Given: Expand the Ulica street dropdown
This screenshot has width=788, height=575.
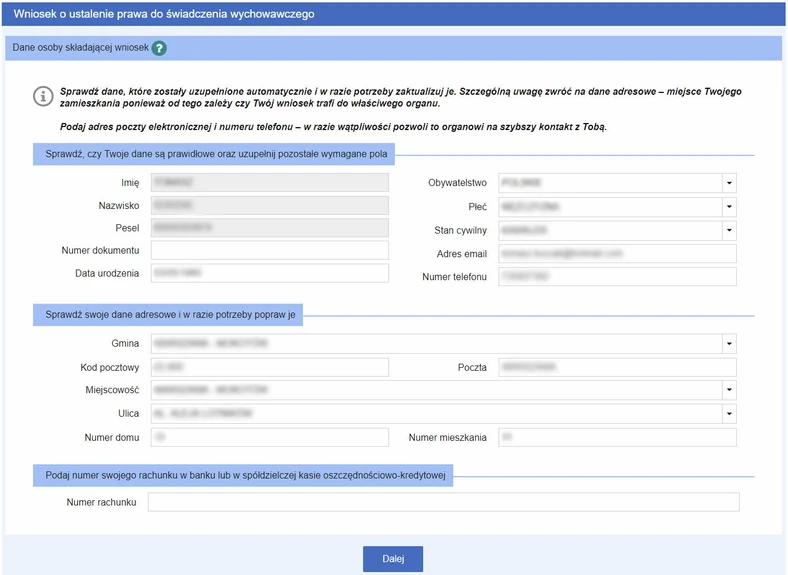Looking at the screenshot, I should (729, 413).
